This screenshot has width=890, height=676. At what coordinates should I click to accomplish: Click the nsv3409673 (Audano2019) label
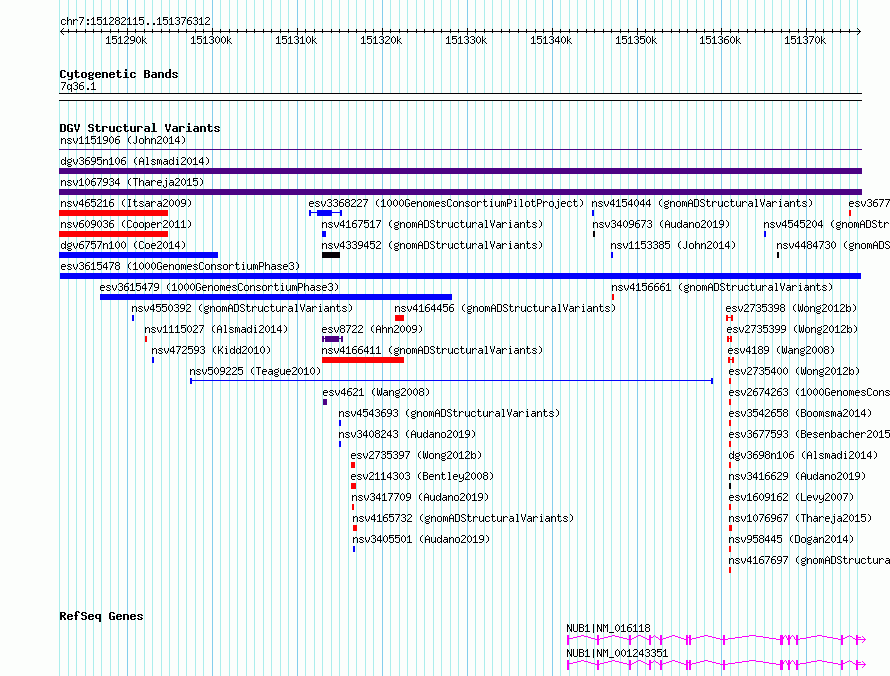pos(661,224)
